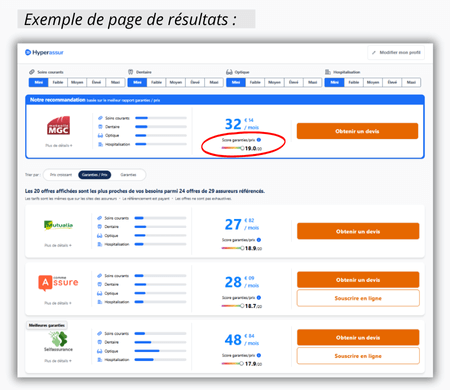450x390 pixels.
Task: Click the Hospitalisation icon in Selfassurance card
Action: pos(99,360)
